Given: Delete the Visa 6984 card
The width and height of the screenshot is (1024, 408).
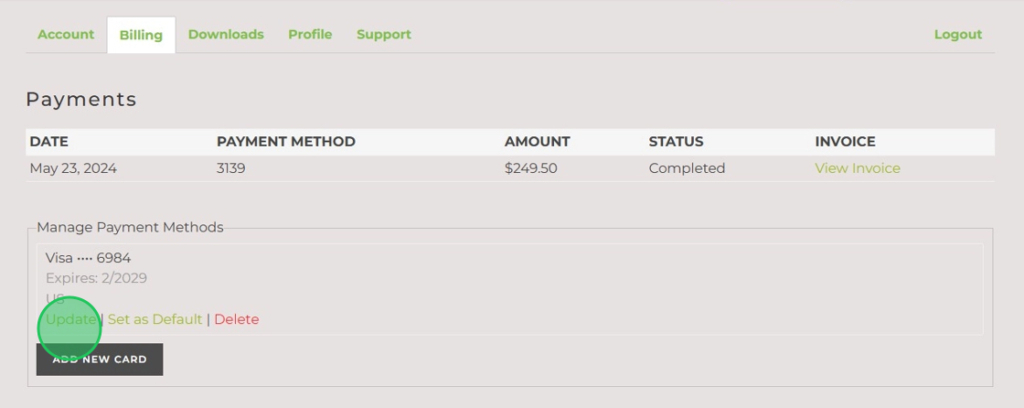Looking at the screenshot, I should (x=236, y=319).
